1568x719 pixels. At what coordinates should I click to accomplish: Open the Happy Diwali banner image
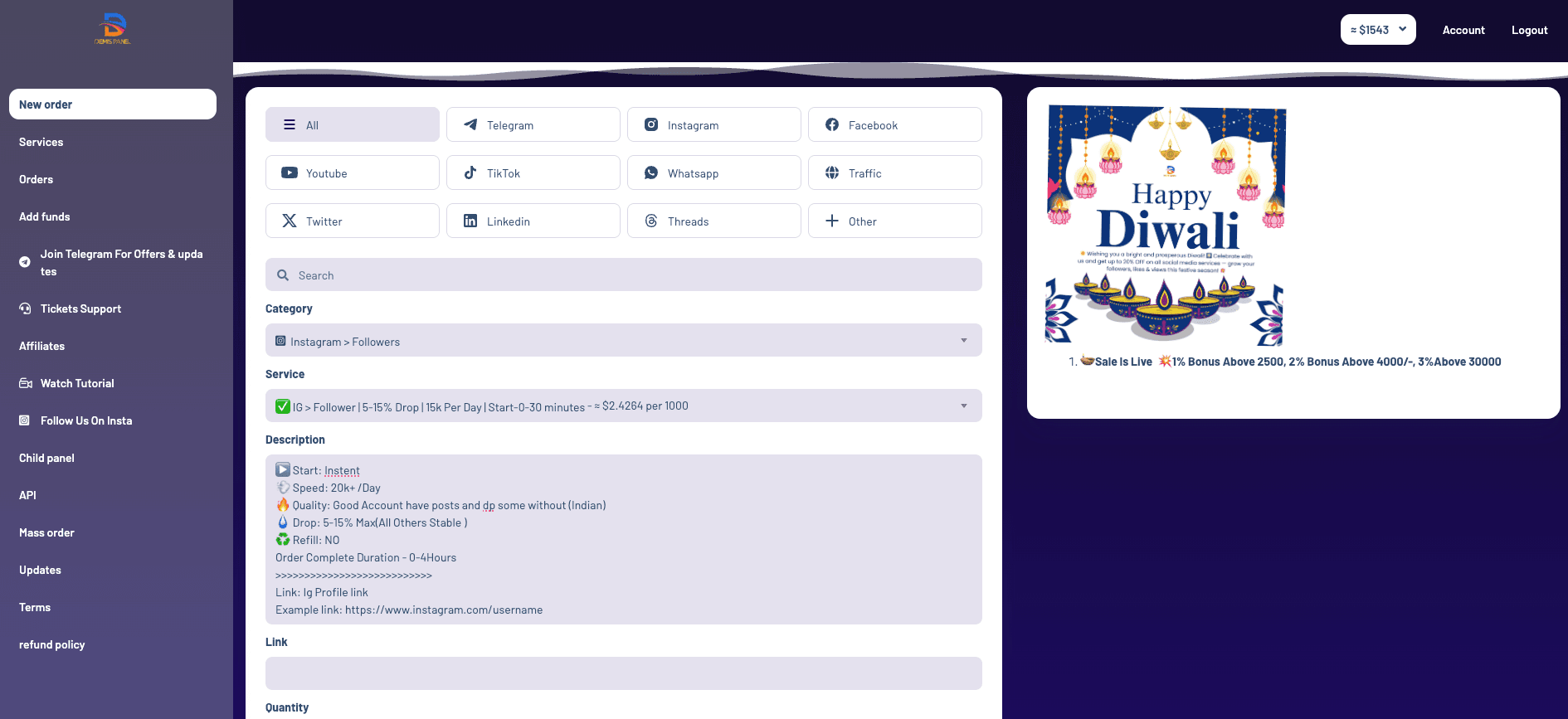click(x=1166, y=225)
